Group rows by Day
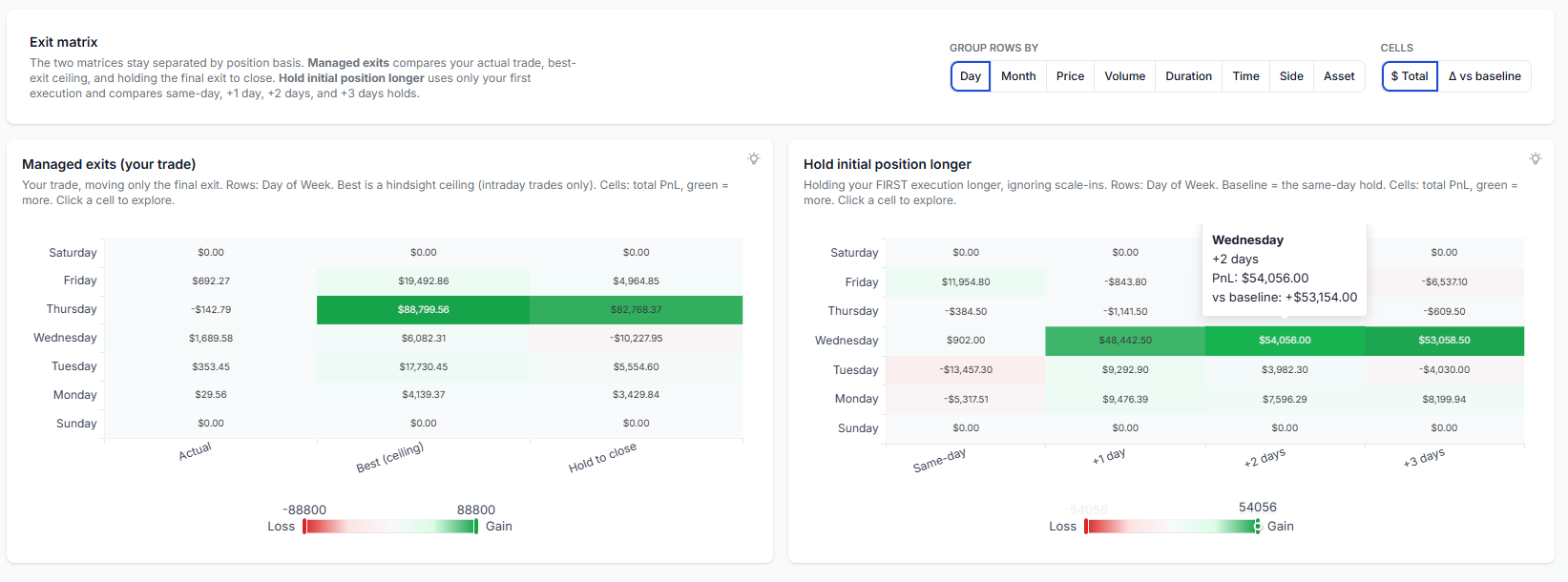 coord(971,76)
